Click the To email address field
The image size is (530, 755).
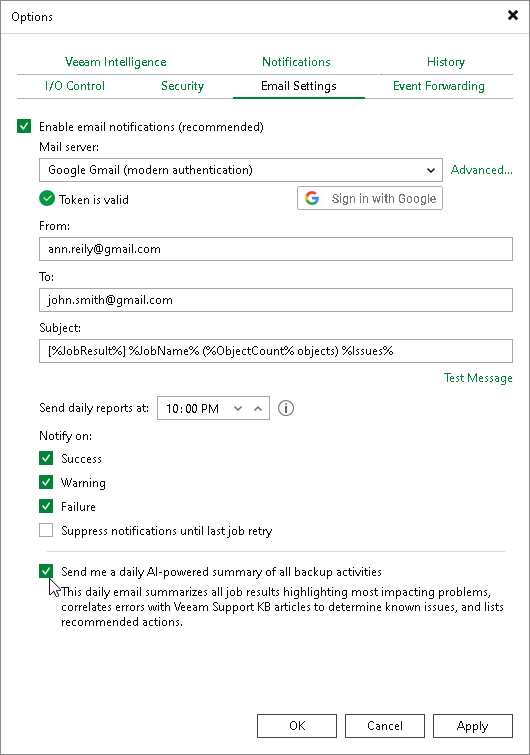click(x=276, y=300)
